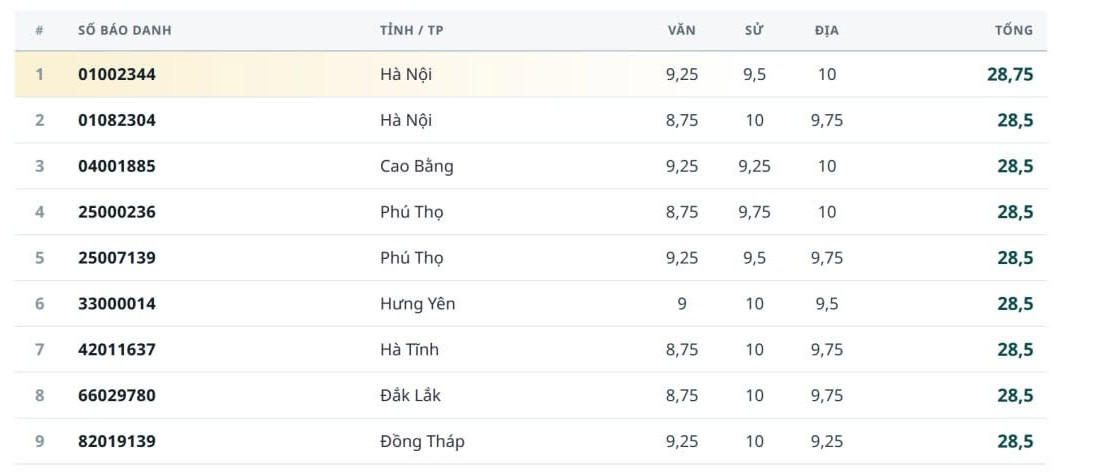Click the Cao Bằng province cell
This screenshot has height=472, width=1097.
417,166
